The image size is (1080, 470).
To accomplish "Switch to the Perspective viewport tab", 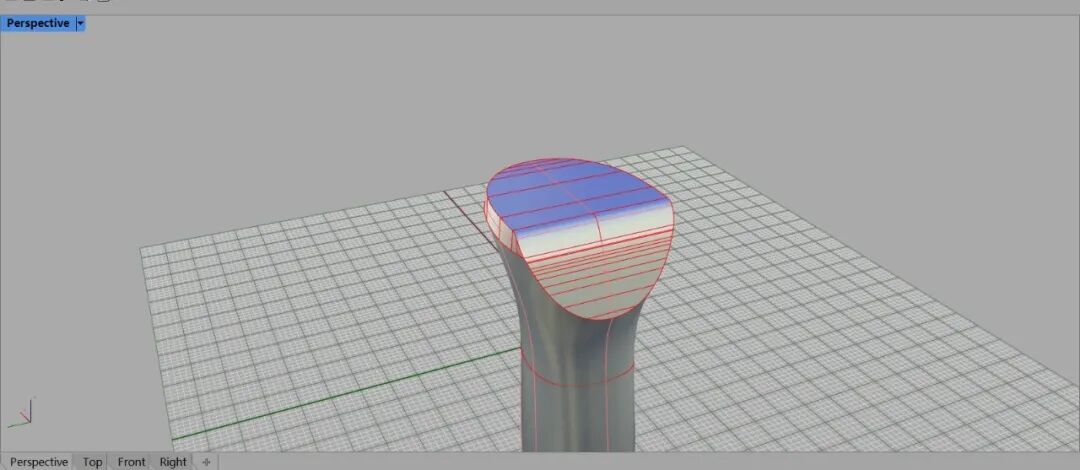I will (39, 462).
